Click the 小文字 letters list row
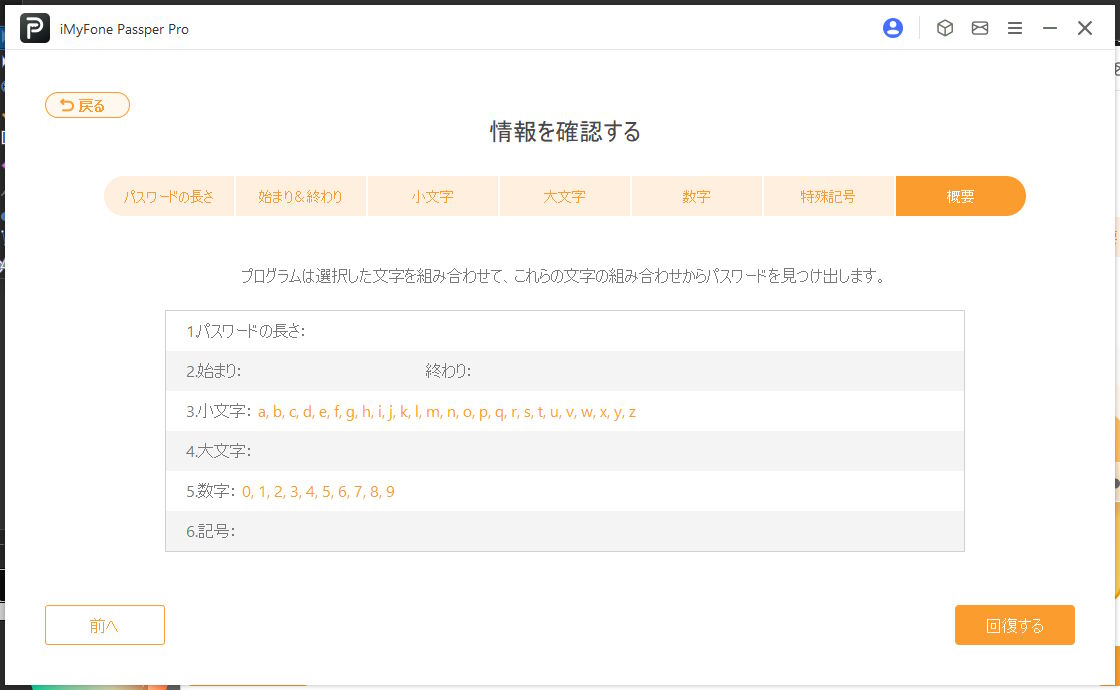Screen dimensions: 1120x690 tap(564, 411)
